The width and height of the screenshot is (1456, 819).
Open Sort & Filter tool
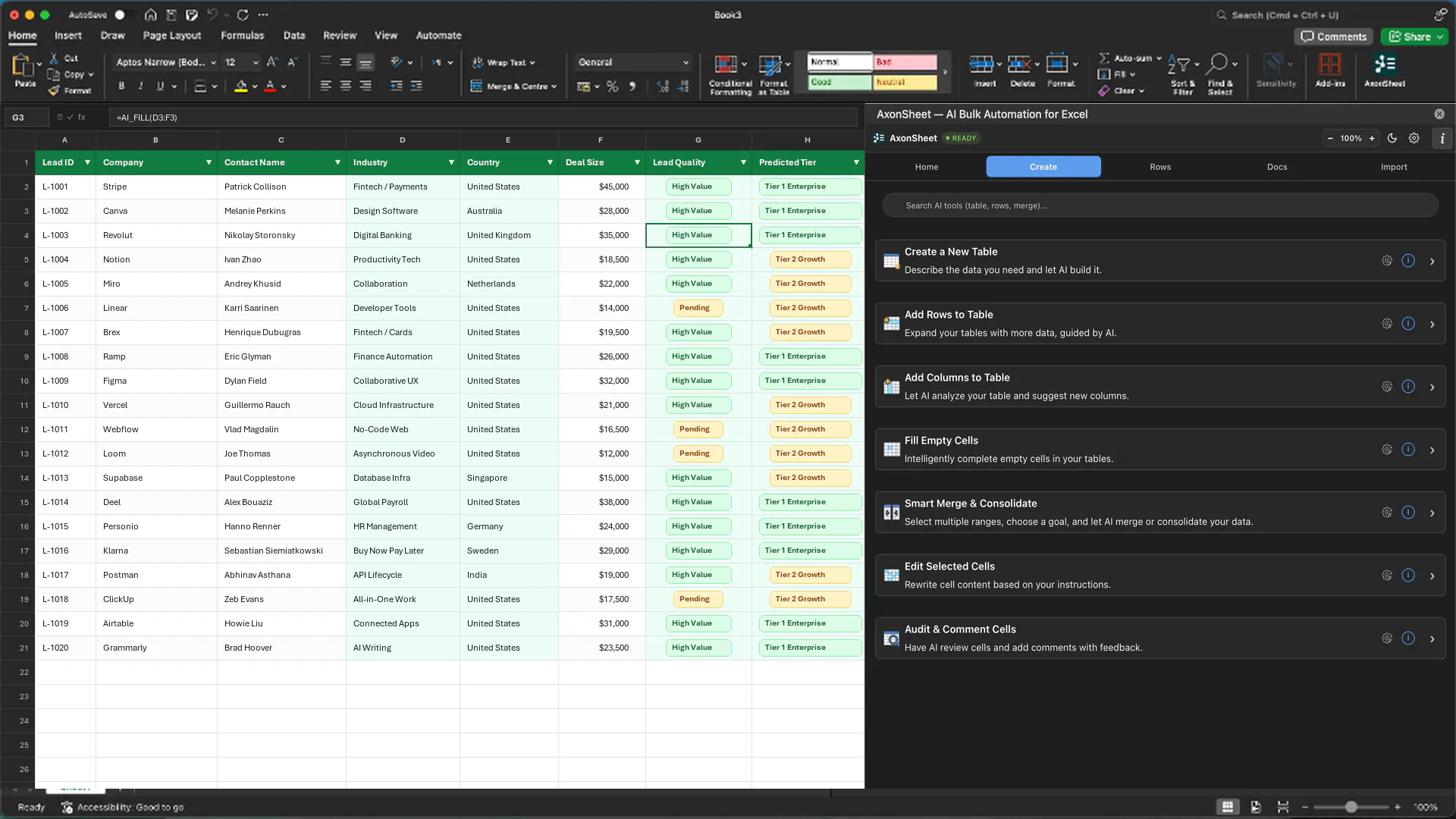(x=1182, y=74)
